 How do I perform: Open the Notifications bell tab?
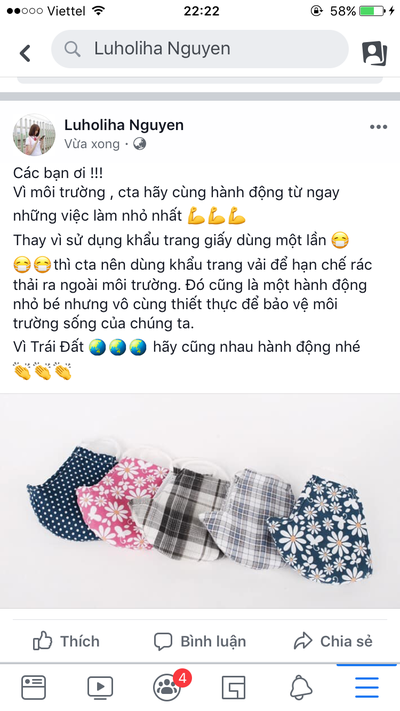[x=301, y=687]
